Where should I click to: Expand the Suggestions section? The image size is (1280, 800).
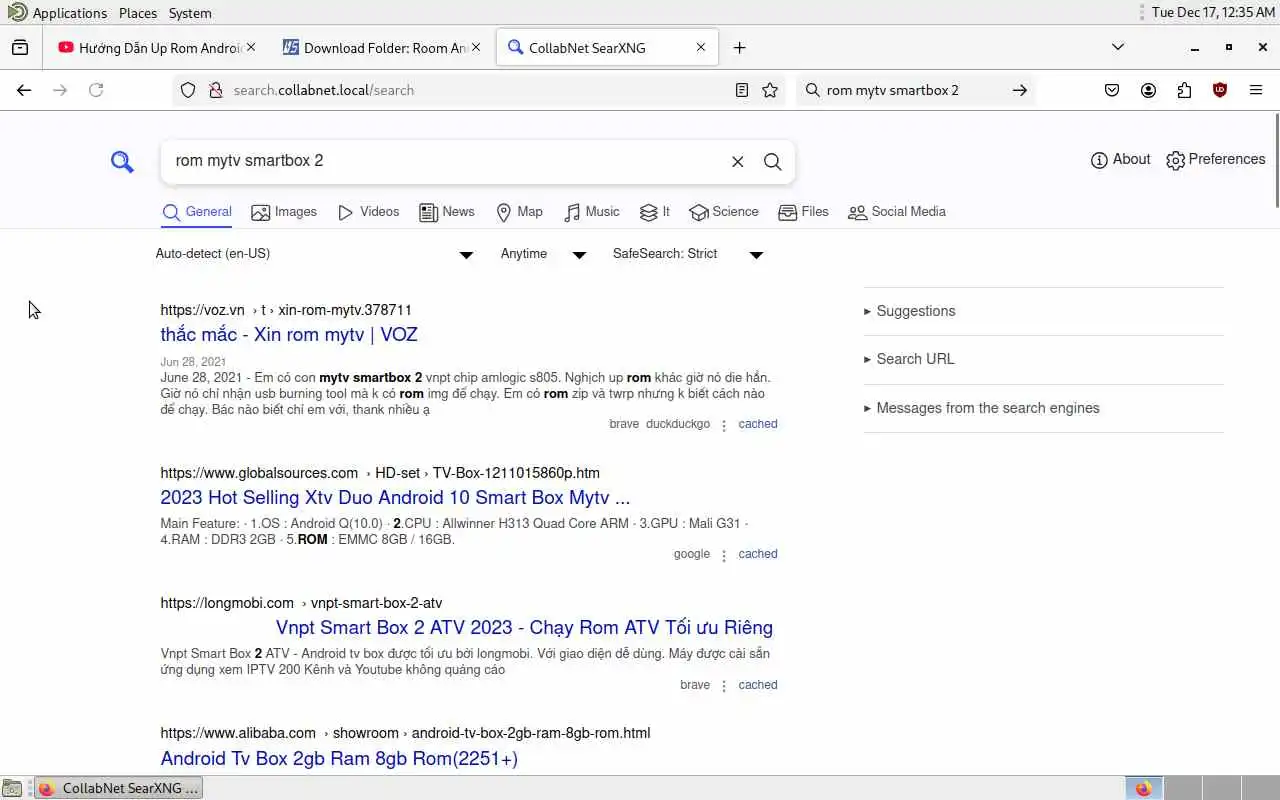point(1043,311)
